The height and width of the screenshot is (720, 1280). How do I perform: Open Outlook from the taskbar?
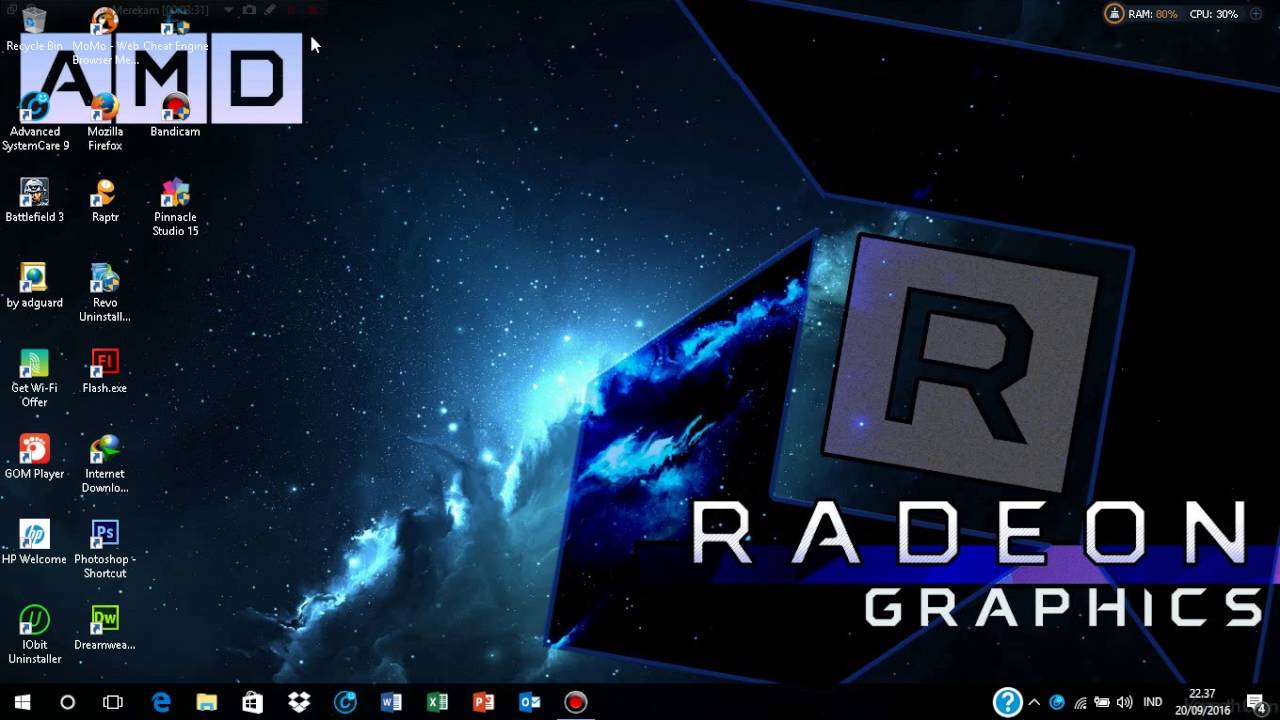(x=529, y=702)
